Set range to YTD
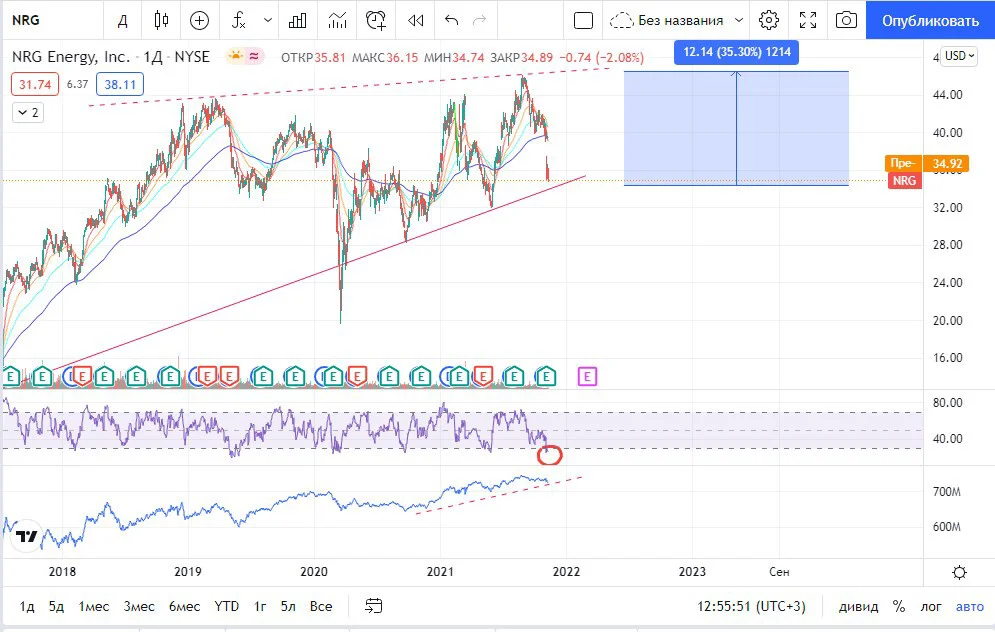Viewport: 995px width, 632px height. click(227, 606)
